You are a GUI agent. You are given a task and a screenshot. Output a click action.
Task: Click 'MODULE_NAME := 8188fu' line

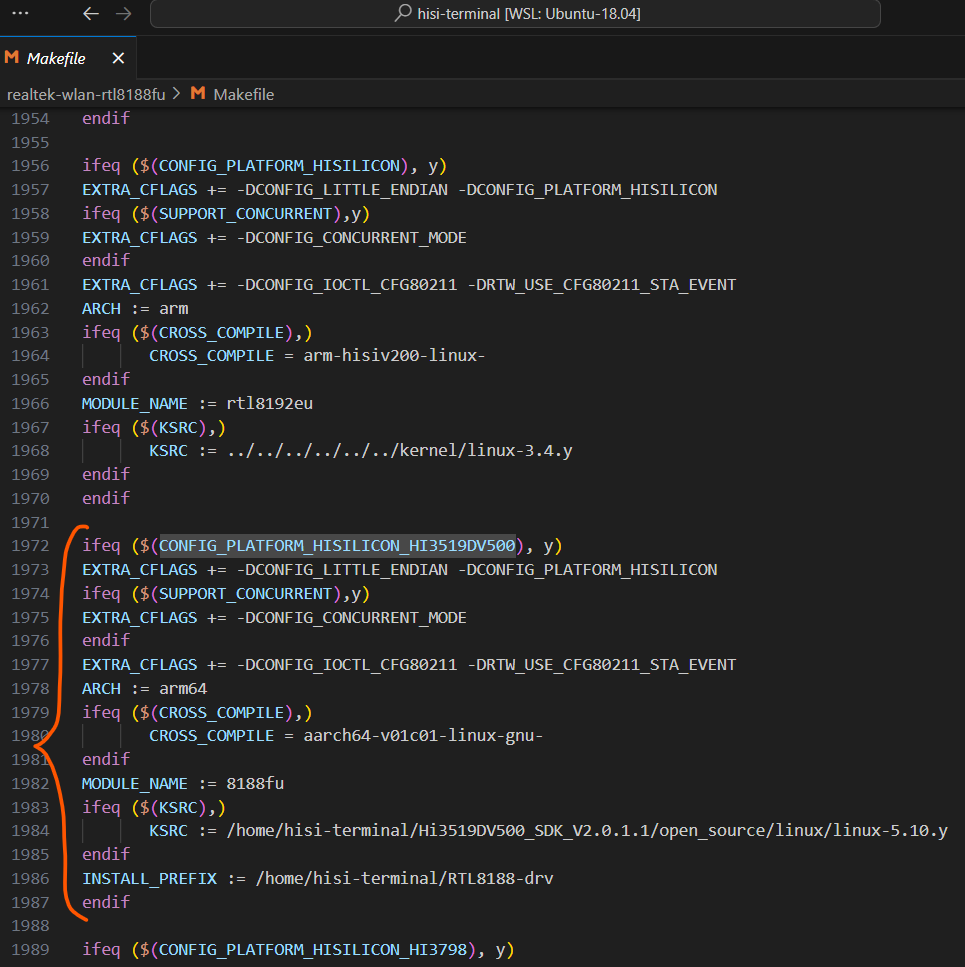click(183, 783)
